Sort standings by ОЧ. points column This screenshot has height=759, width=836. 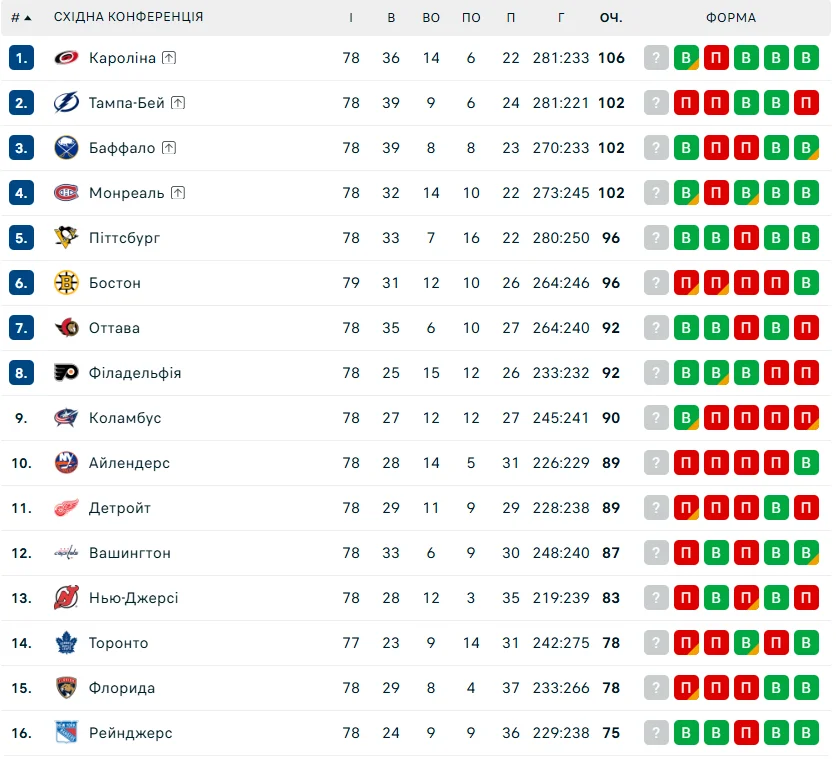click(x=611, y=18)
